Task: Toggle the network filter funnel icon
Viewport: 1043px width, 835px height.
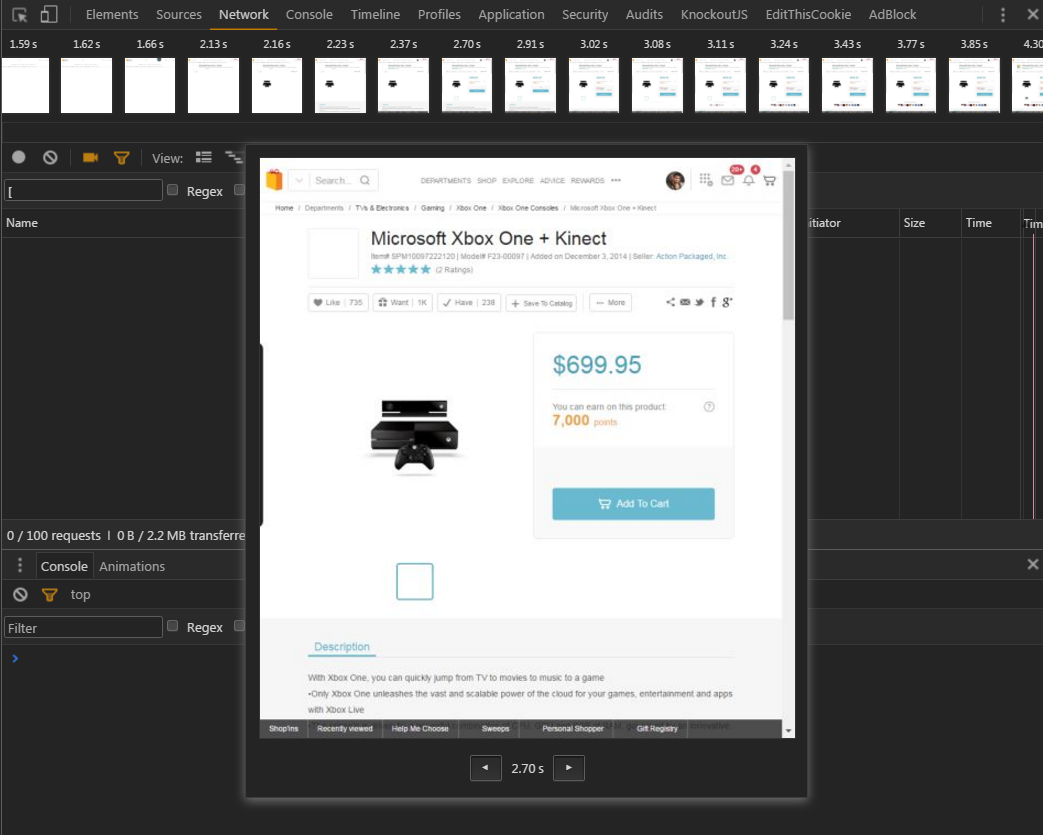Action: 121,158
